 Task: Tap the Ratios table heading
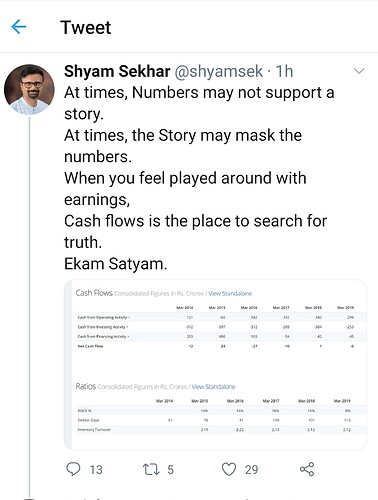(86, 386)
